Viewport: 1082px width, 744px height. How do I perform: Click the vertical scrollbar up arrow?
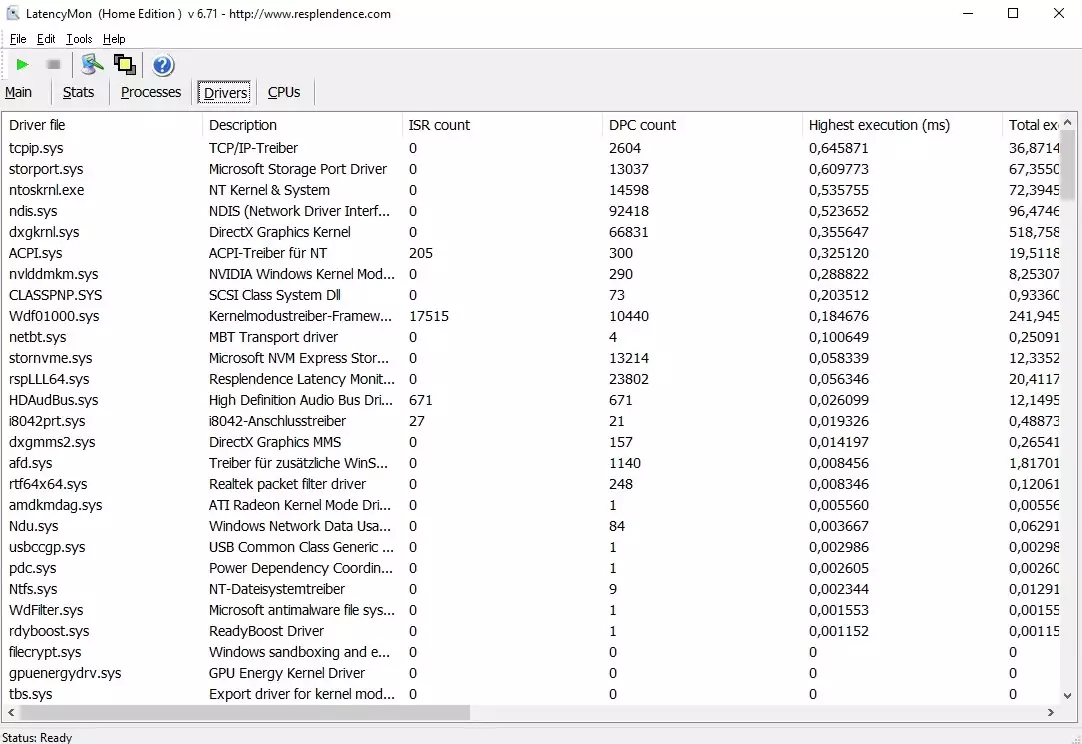(x=1068, y=122)
